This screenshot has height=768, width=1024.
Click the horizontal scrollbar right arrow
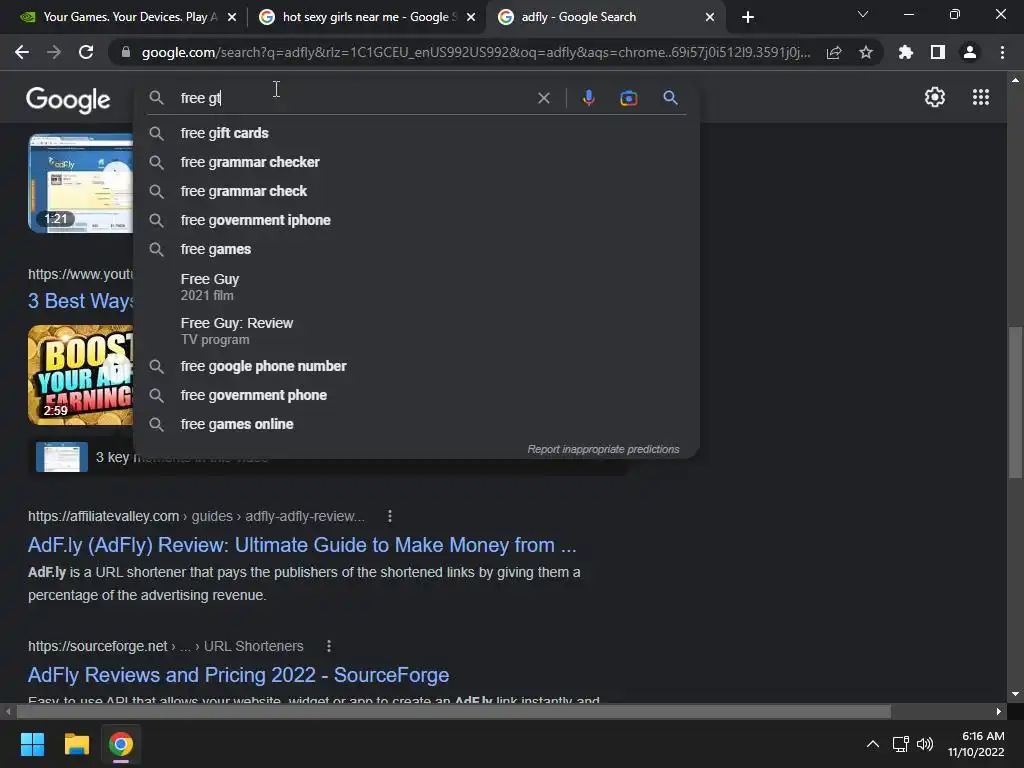(999, 711)
